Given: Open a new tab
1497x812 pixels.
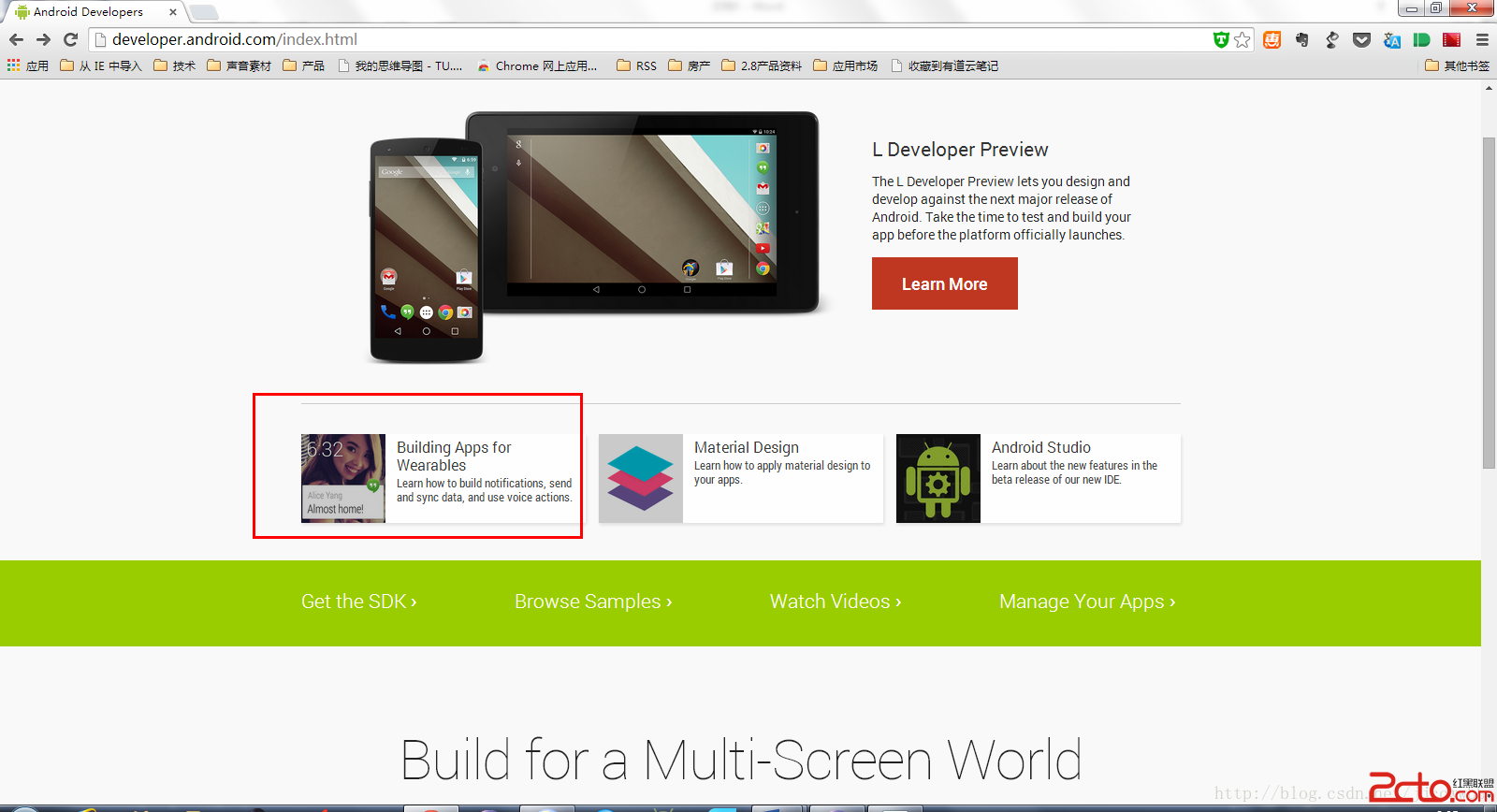Looking at the screenshot, I should [204, 12].
